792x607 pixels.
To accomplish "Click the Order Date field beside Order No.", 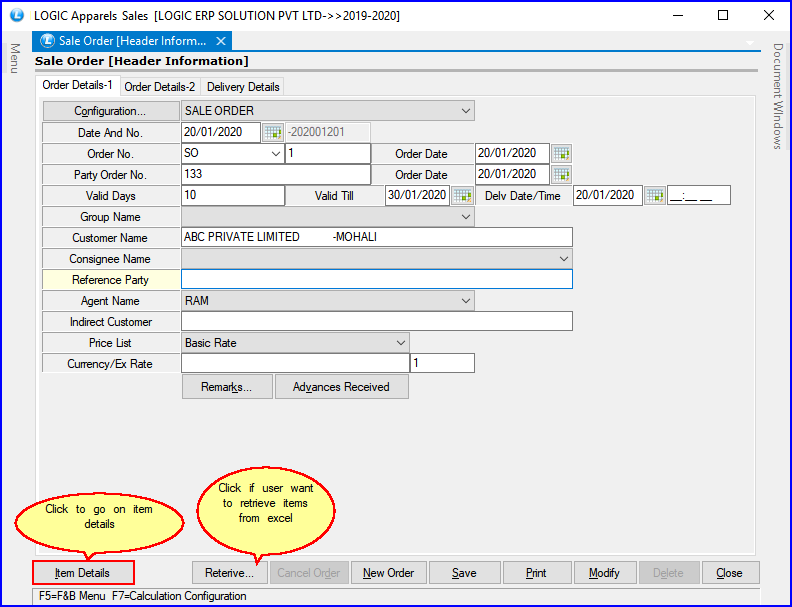I will pos(512,154).
